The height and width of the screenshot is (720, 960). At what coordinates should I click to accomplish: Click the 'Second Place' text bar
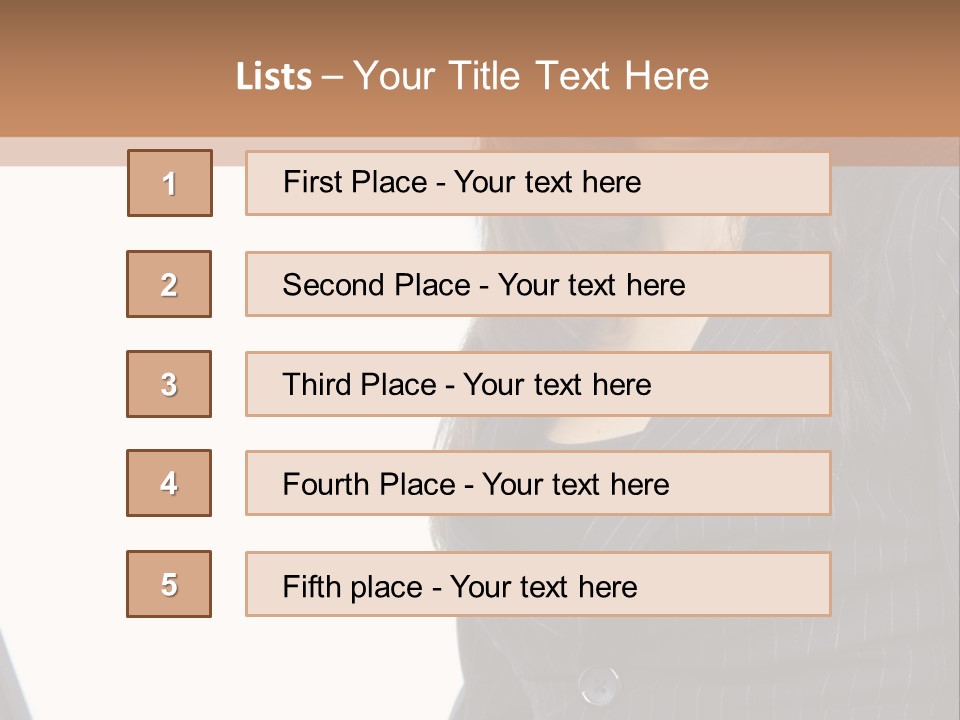point(538,284)
